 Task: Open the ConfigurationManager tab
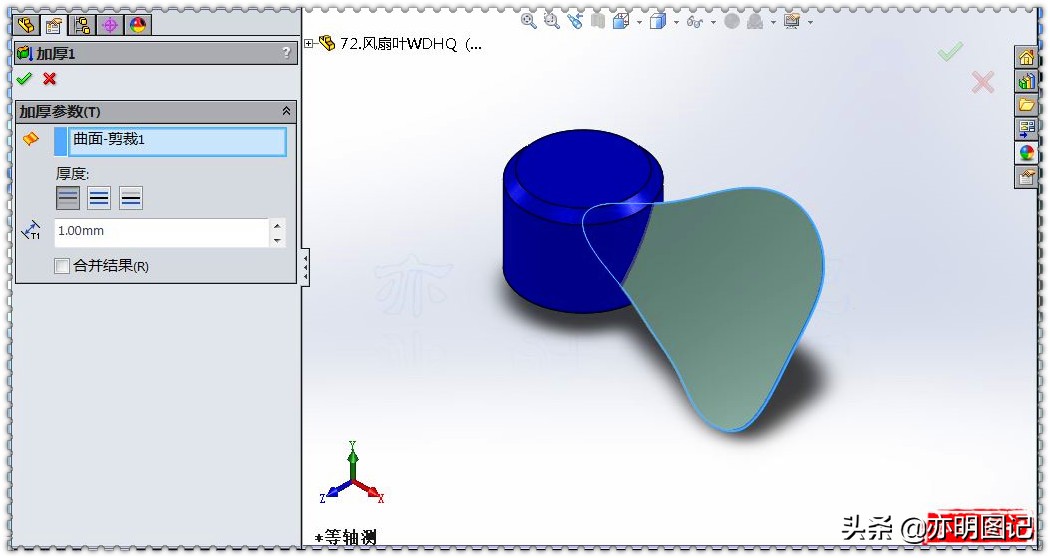tap(82, 25)
